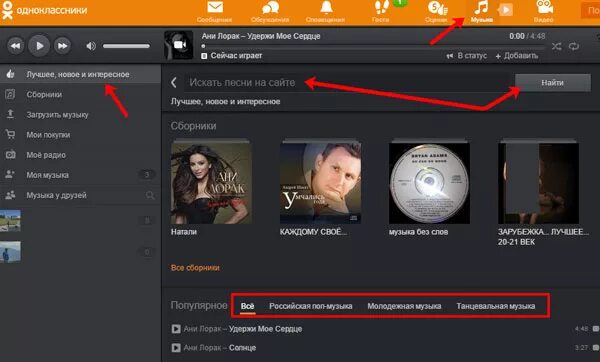Open Оповещения bell icon
This screenshot has height=362, width=600.
tap(326, 7)
